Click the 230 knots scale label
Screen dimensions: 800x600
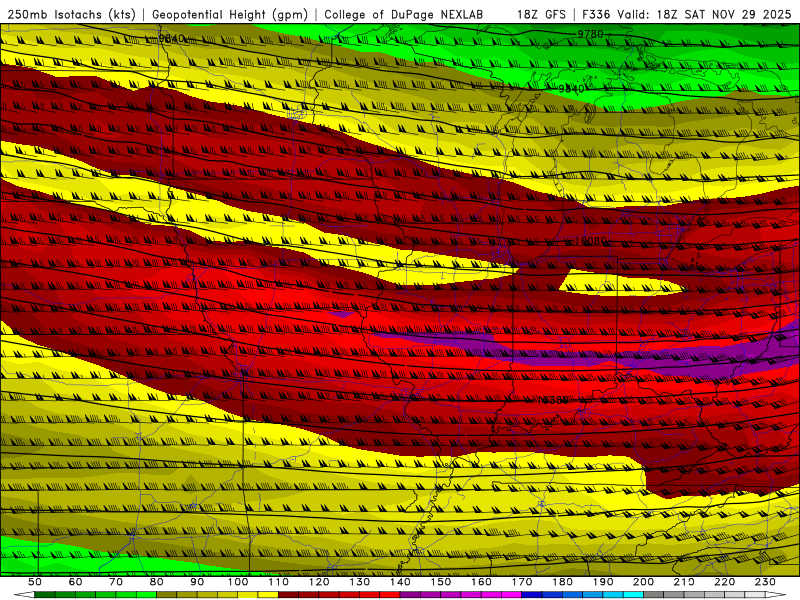point(765,582)
